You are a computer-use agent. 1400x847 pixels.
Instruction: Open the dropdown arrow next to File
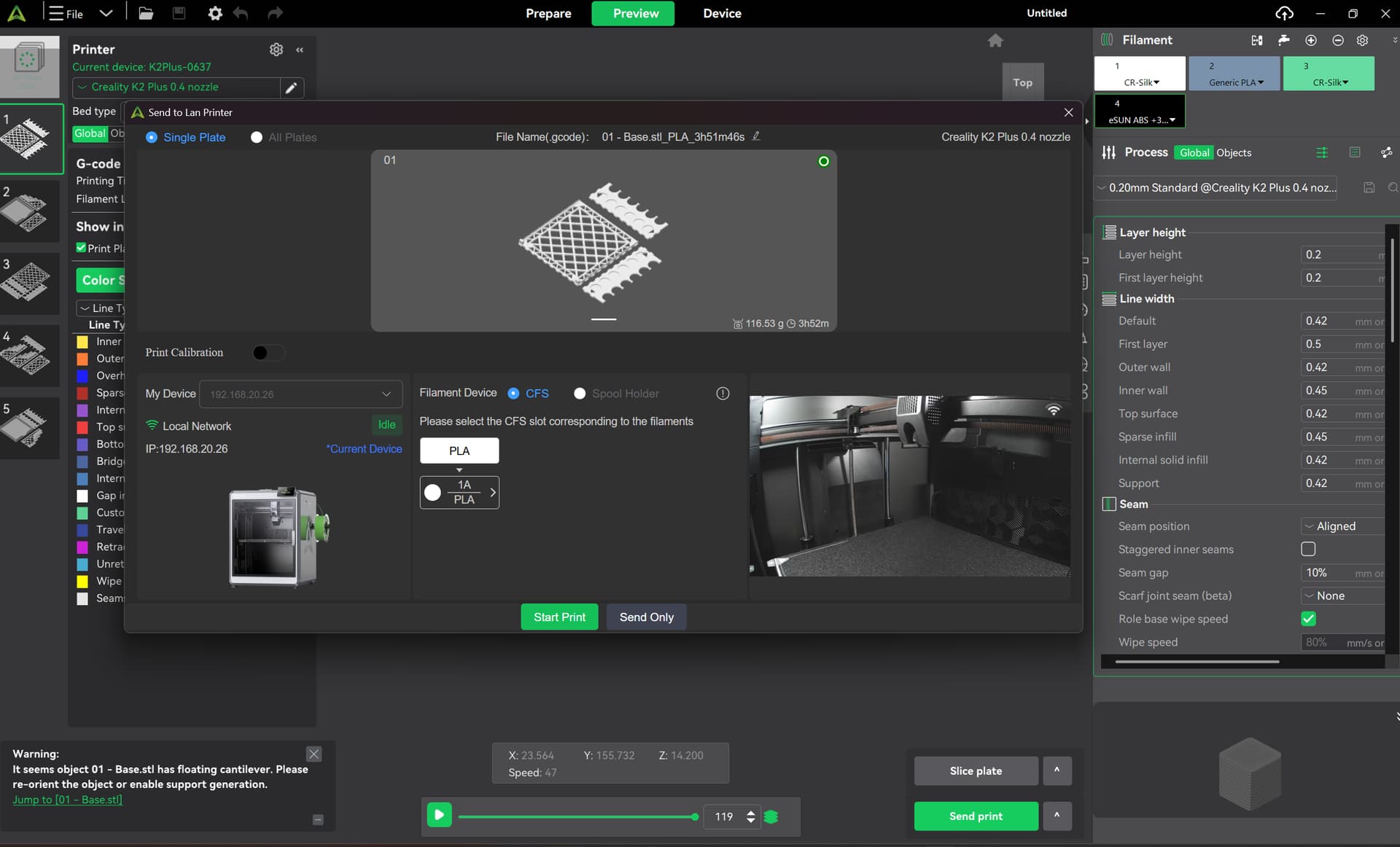click(106, 13)
